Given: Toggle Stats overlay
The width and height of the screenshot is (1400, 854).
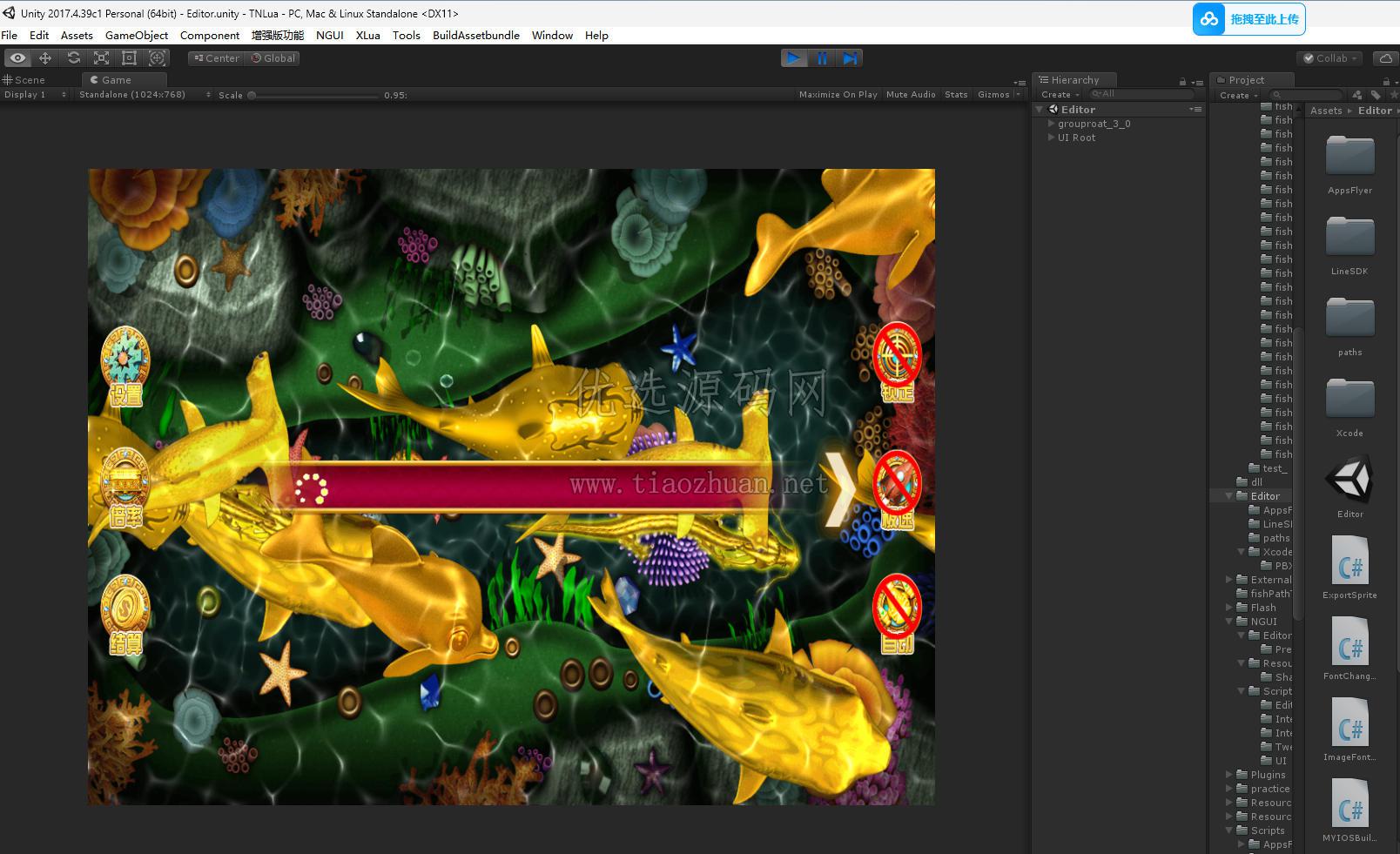Looking at the screenshot, I should click(956, 95).
